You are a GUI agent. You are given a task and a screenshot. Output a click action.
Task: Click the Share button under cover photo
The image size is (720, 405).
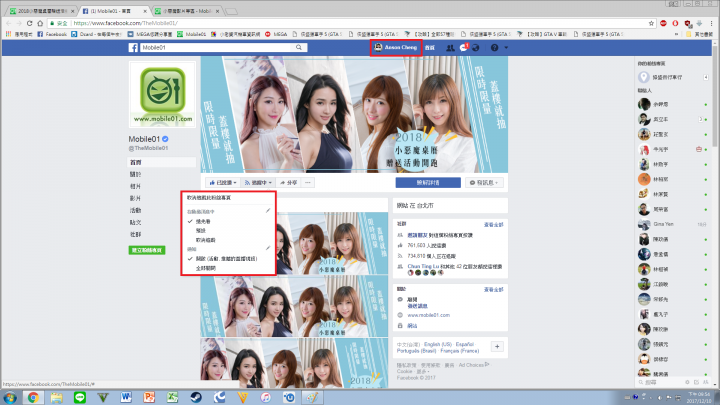tap(288, 183)
